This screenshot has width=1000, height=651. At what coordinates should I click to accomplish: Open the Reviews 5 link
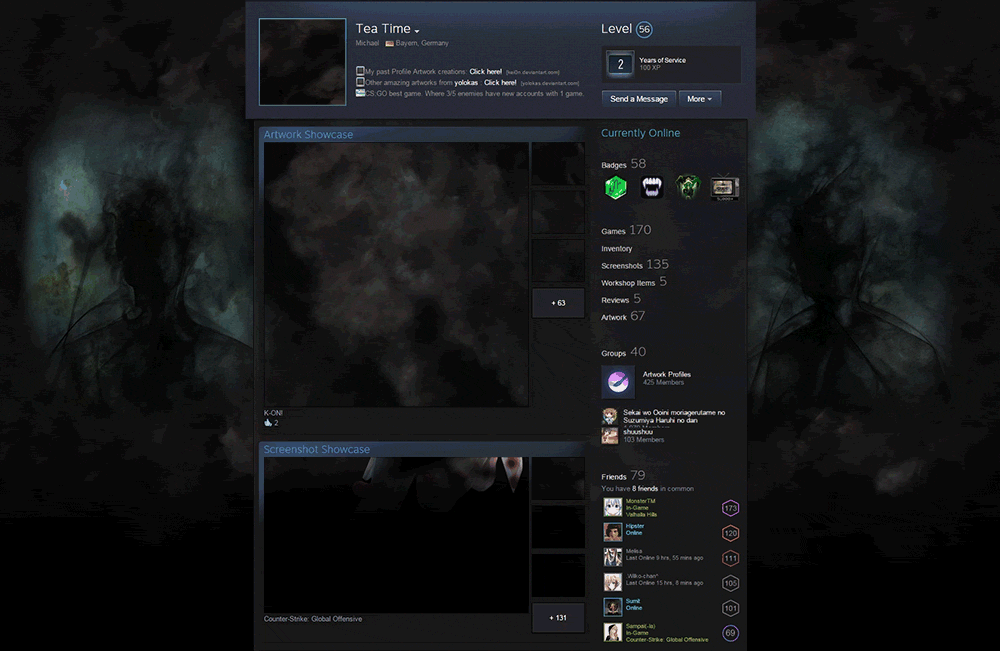click(621, 299)
